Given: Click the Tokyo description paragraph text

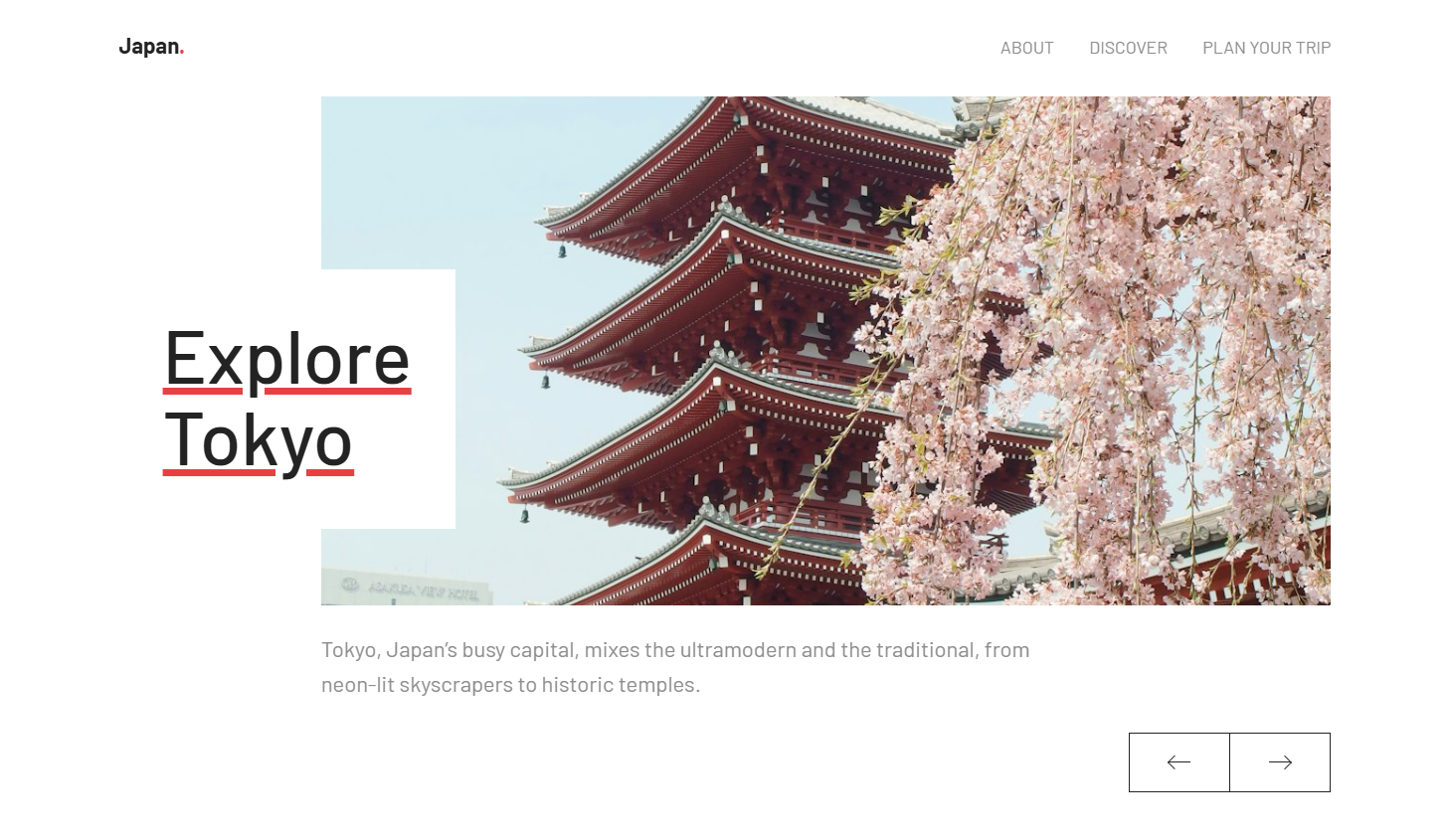Looking at the screenshot, I should coord(675,667).
